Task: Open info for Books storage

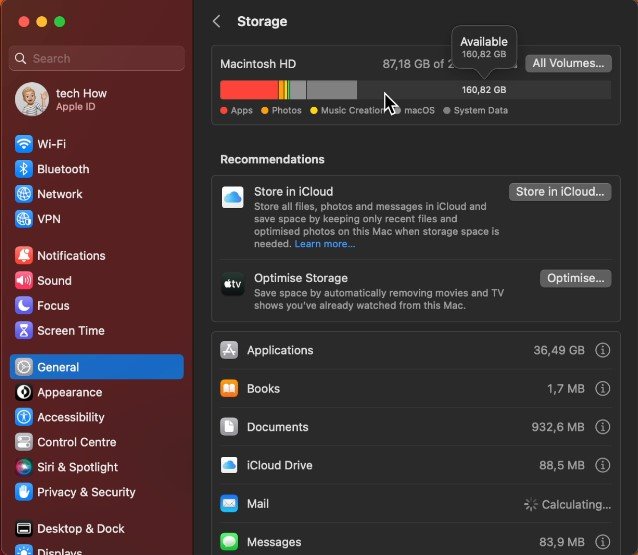Action: point(602,389)
